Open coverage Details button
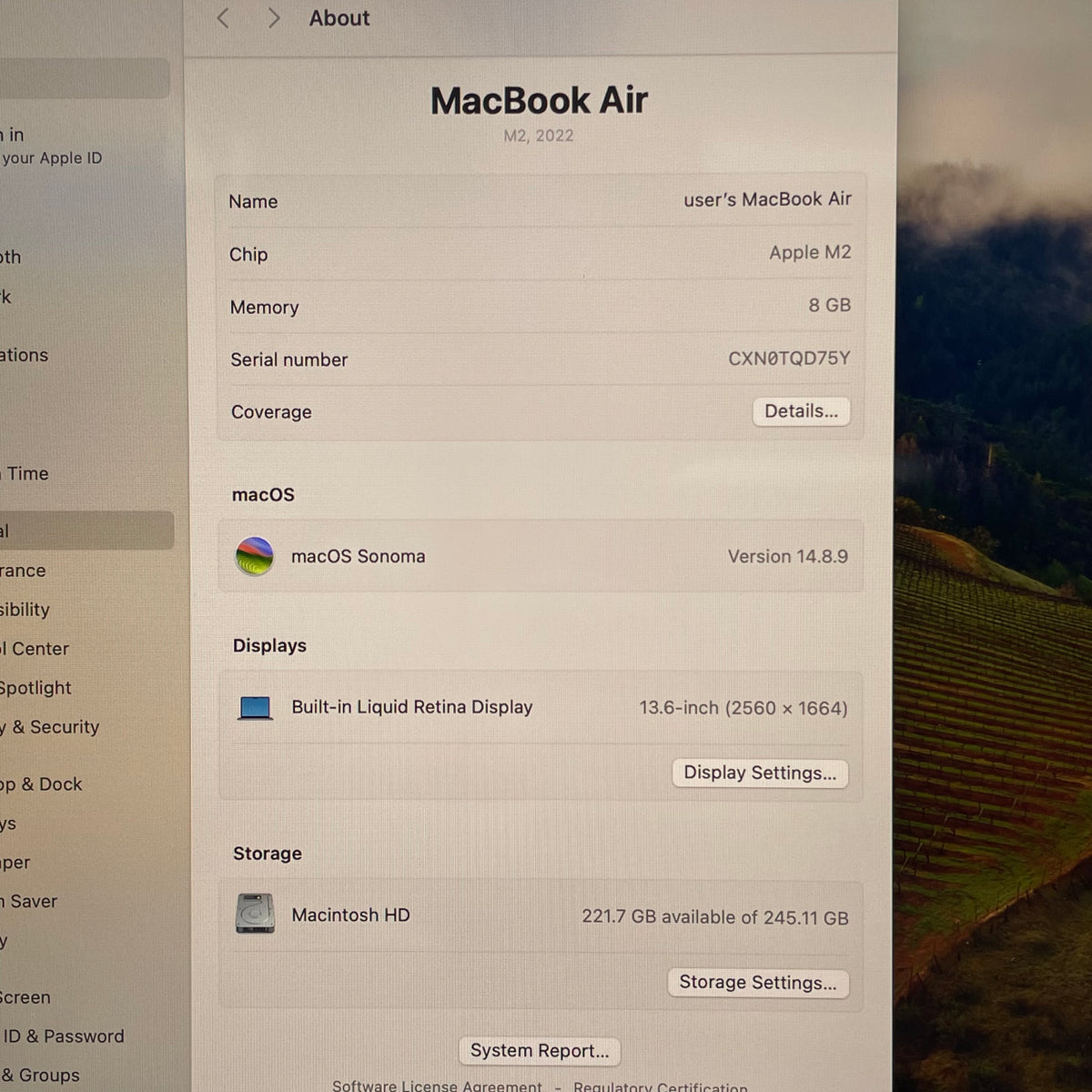1092x1092 pixels. [801, 411]
